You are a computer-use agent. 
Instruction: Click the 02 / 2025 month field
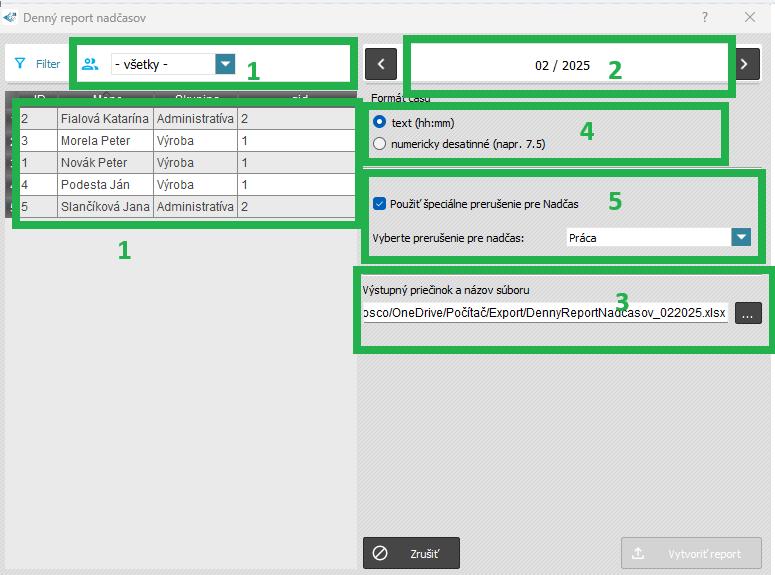562,66
